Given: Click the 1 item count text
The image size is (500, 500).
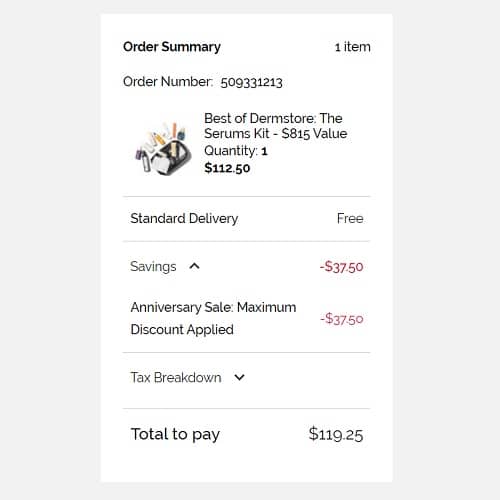Looking at the screenshot, I should [353, 47].
